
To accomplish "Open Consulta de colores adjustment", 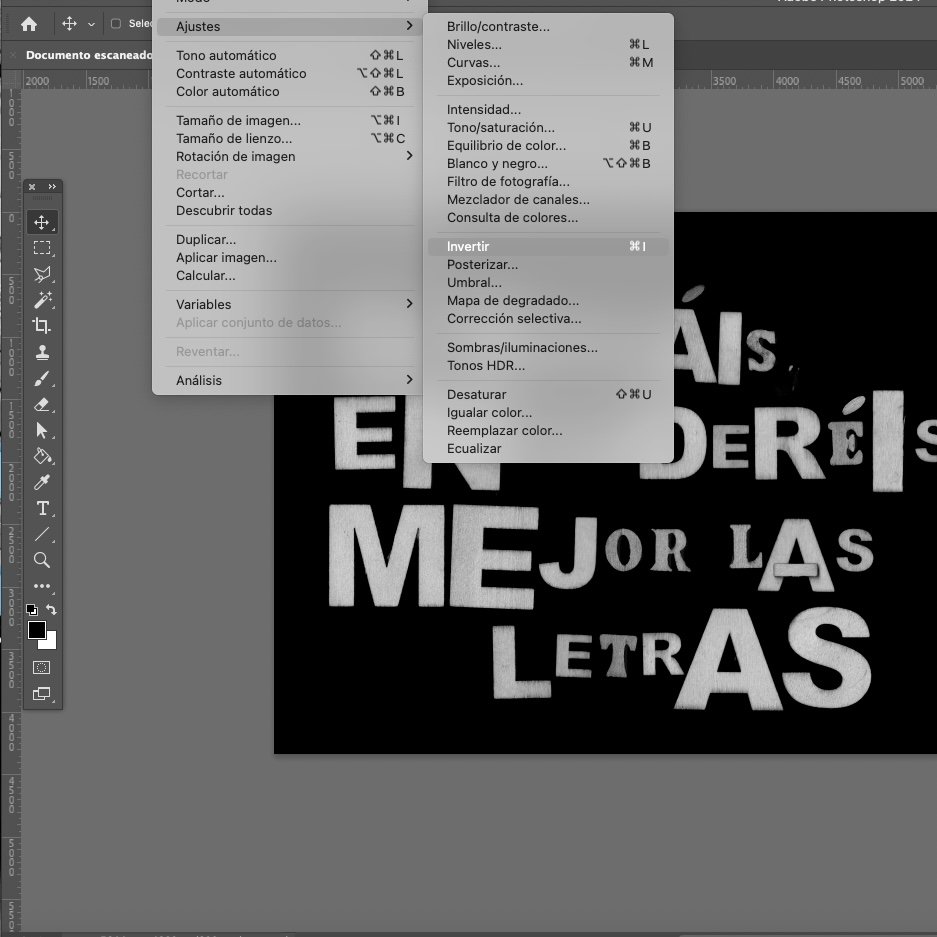I will point(548,218).
